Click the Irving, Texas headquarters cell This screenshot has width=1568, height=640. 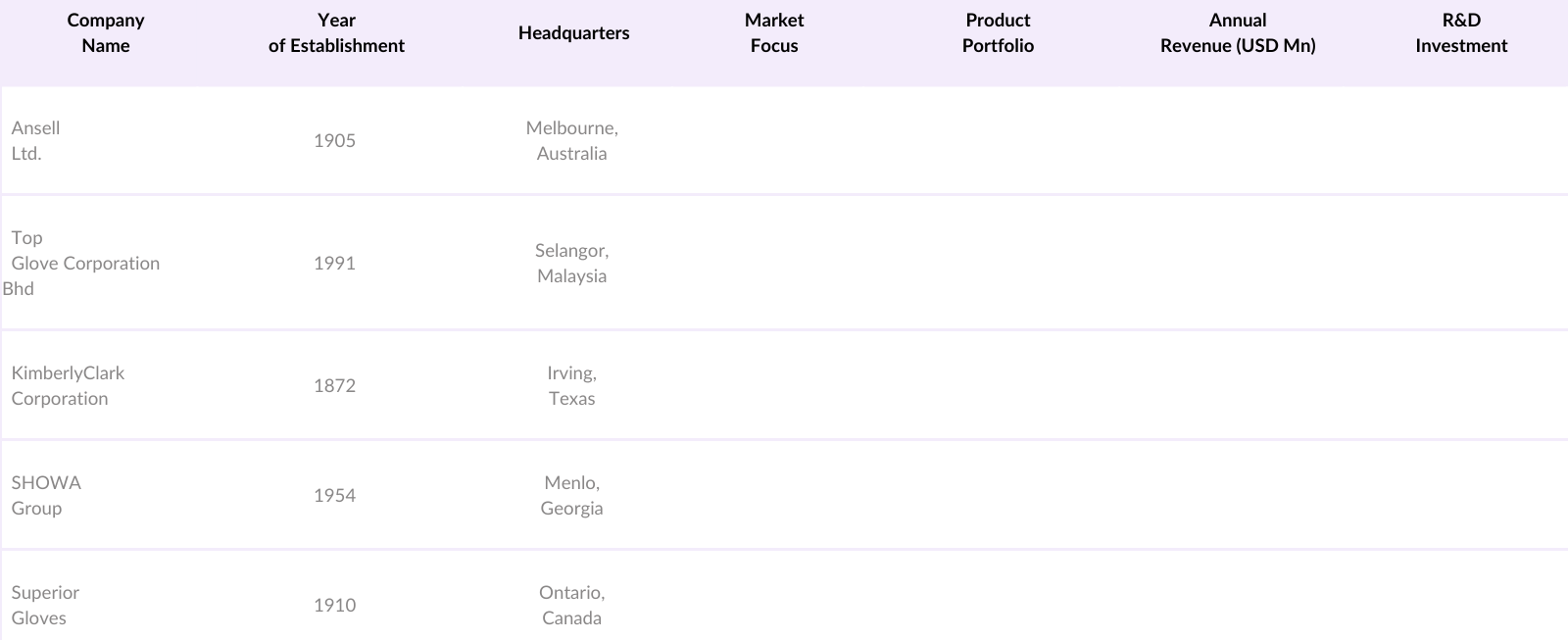pyautogui.click(x=571, y=386)
